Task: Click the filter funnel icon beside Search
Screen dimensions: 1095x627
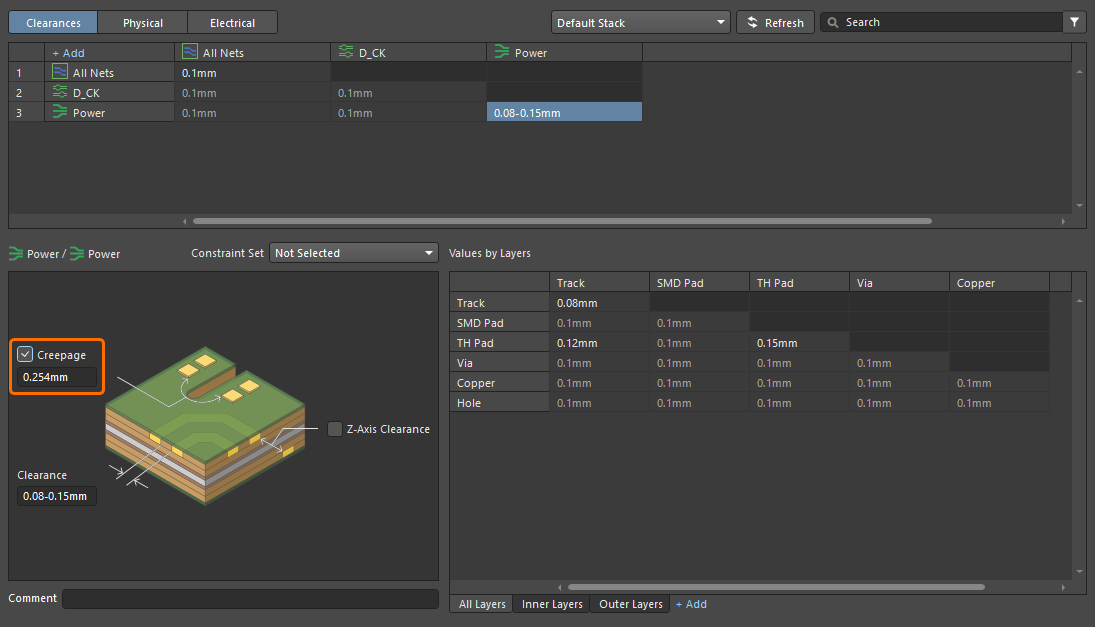Action: tap(1075, 22)
